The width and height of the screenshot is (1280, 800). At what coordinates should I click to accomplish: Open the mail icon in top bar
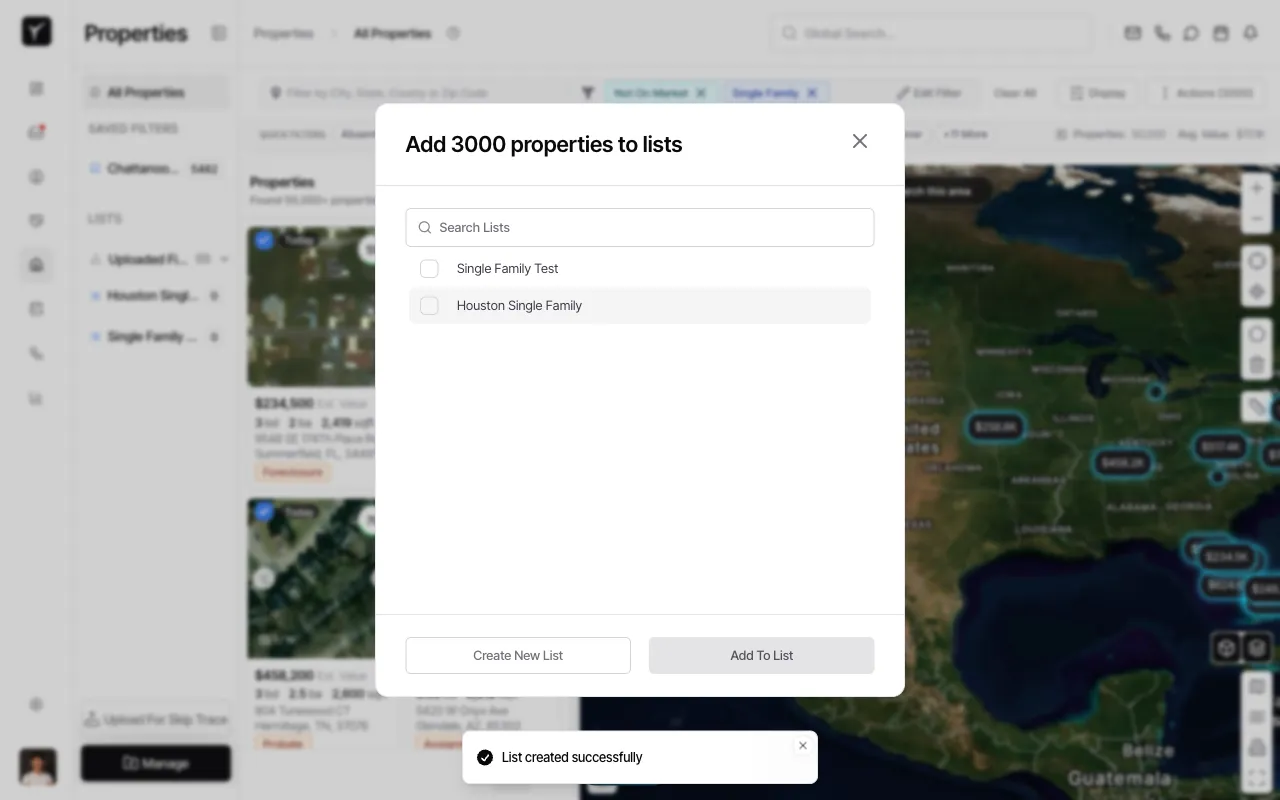point(1133,33)
